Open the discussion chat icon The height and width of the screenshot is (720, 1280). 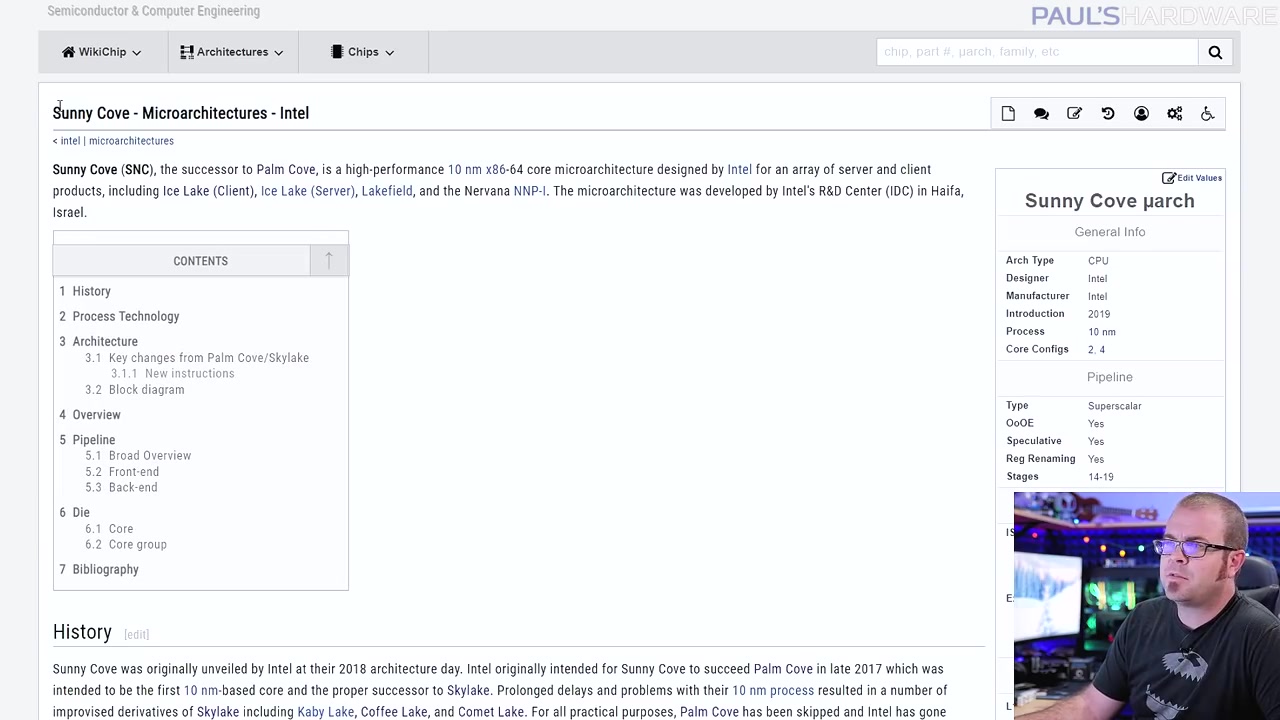click(1041, 114)
